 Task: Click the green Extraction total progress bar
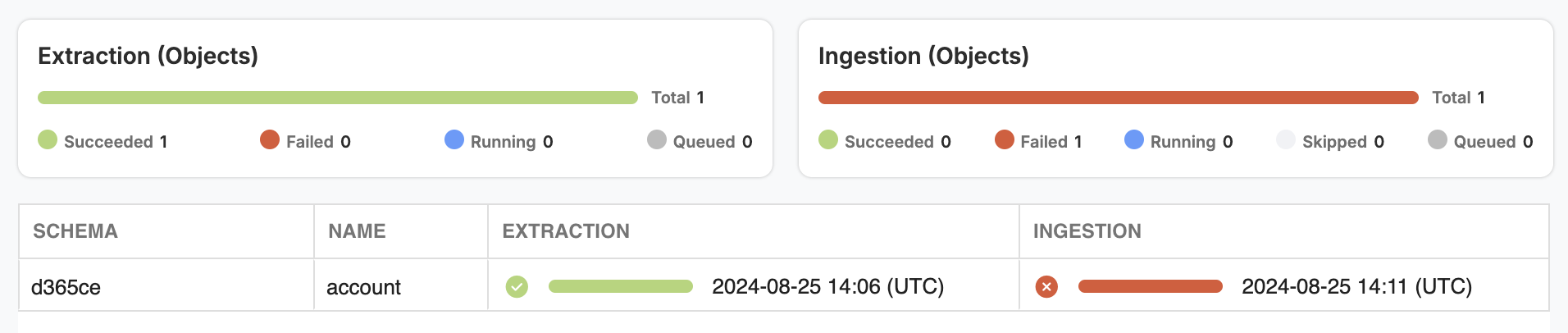[338, 98]
